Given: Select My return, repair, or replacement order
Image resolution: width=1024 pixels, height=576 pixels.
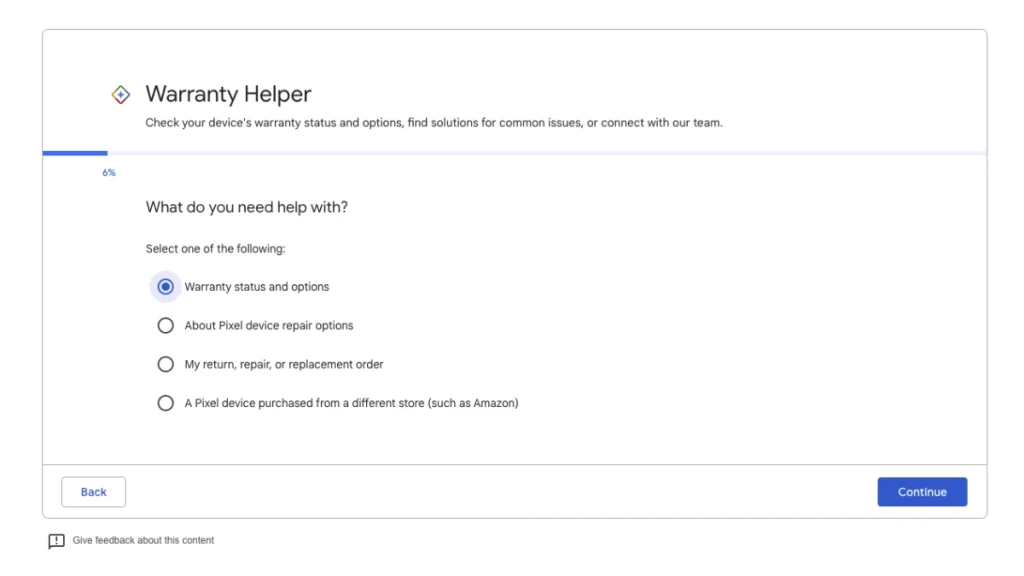Looking at the screenshot, I should pyautogui.click(x=165, y=364).
